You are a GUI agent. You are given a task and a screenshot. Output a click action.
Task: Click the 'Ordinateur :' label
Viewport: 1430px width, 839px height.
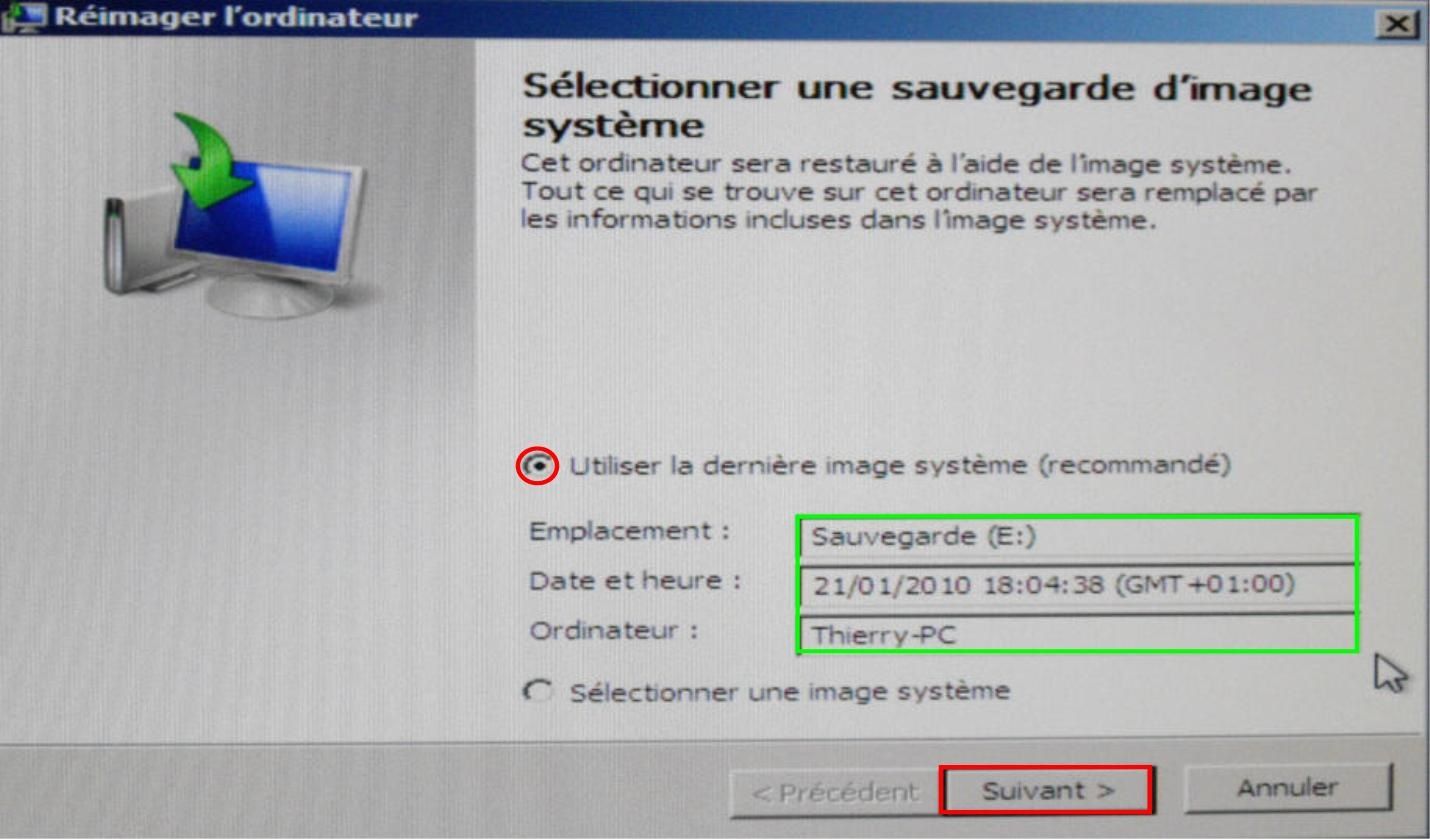point(613,631)
